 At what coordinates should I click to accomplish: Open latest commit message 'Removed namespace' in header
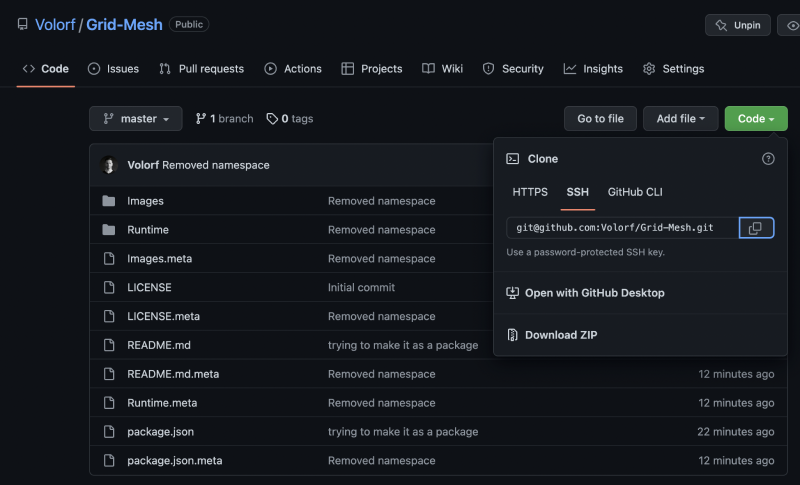coord(216,165)
